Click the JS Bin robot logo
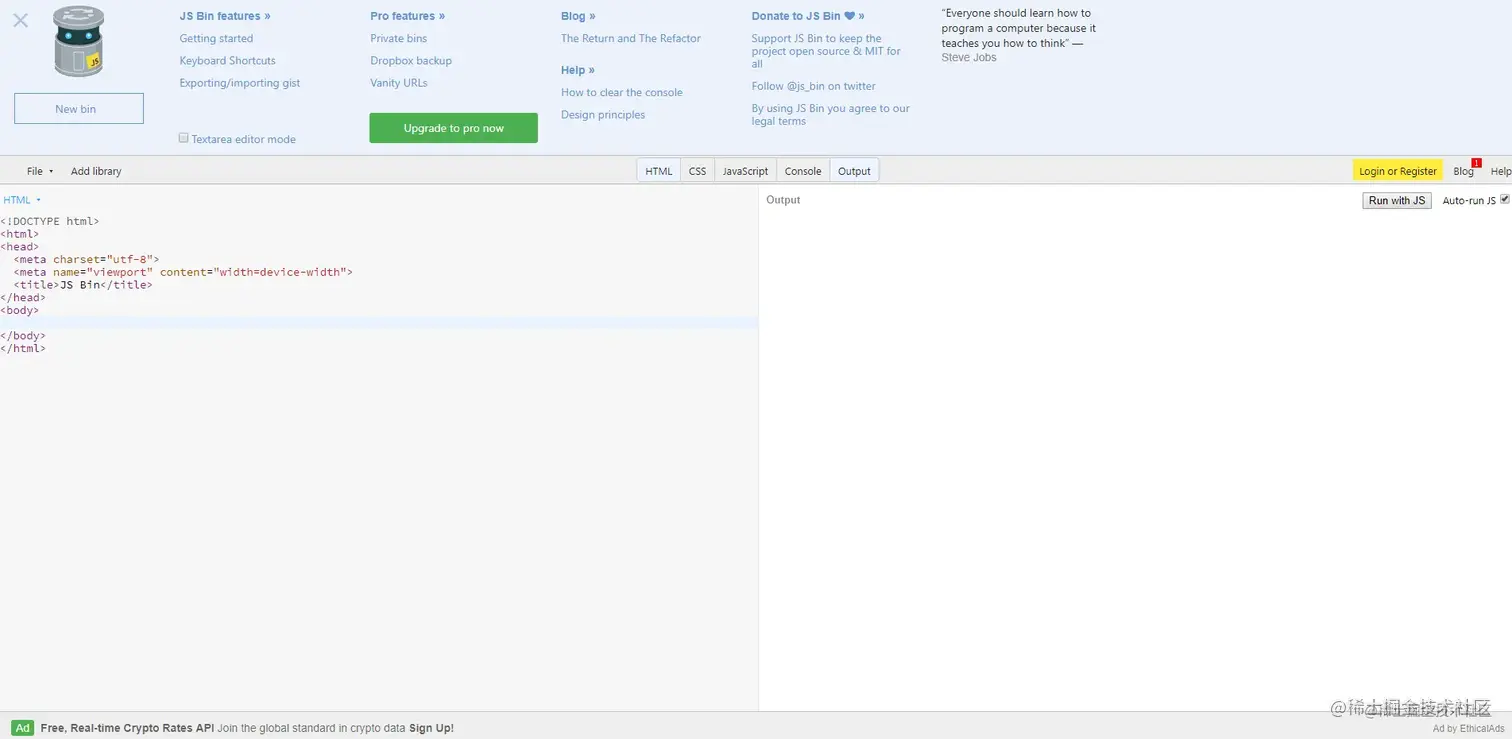The image size is (1512, 739). point(79,41)
